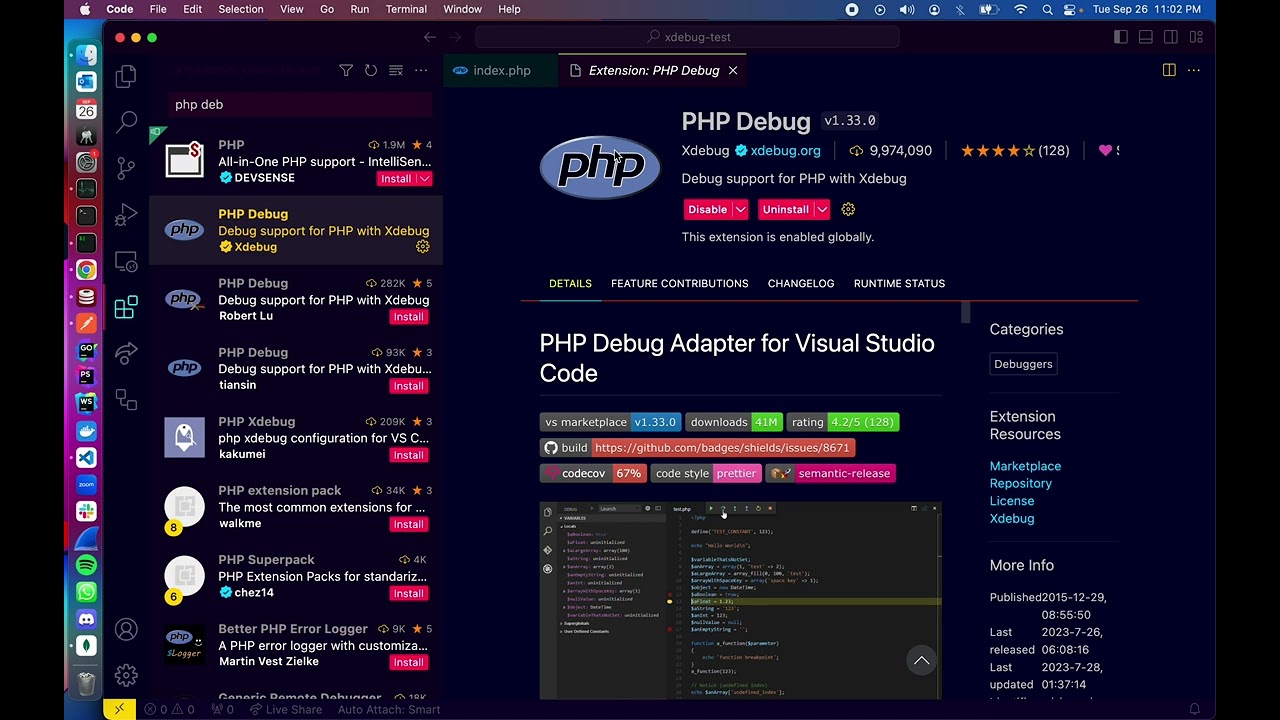Filter extensions with the funnel icon

[x=346, y=70]
